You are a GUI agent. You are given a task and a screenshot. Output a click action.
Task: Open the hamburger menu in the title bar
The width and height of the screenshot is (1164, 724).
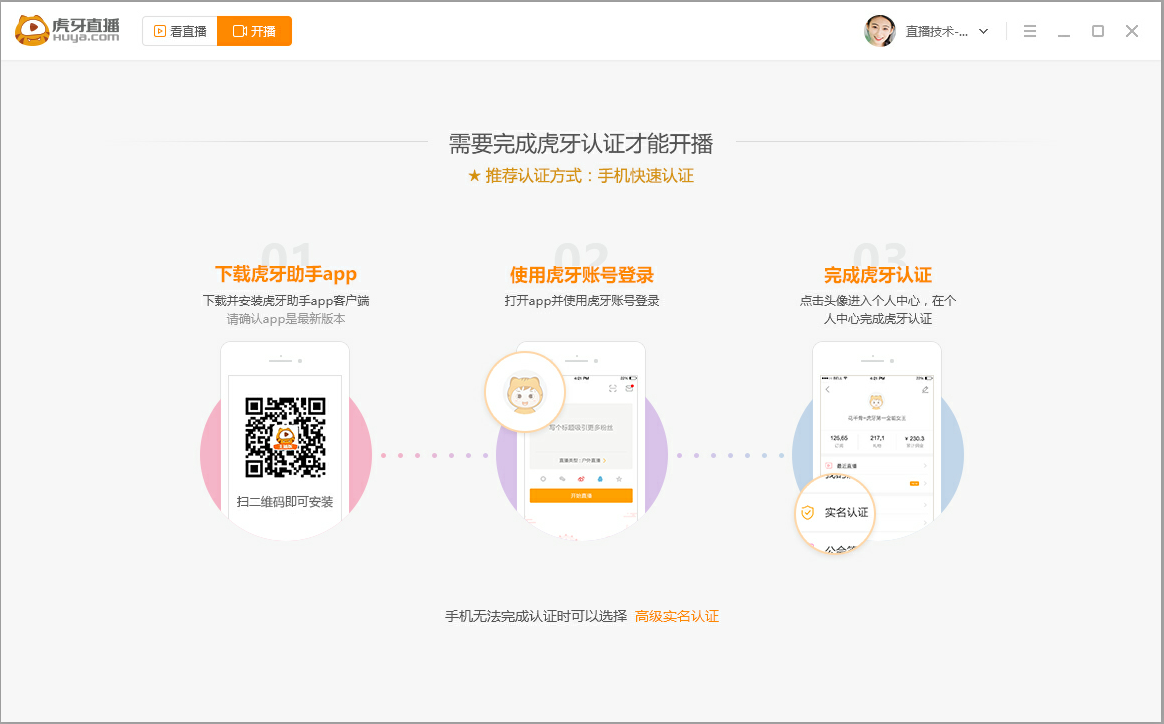[1029, 31]
